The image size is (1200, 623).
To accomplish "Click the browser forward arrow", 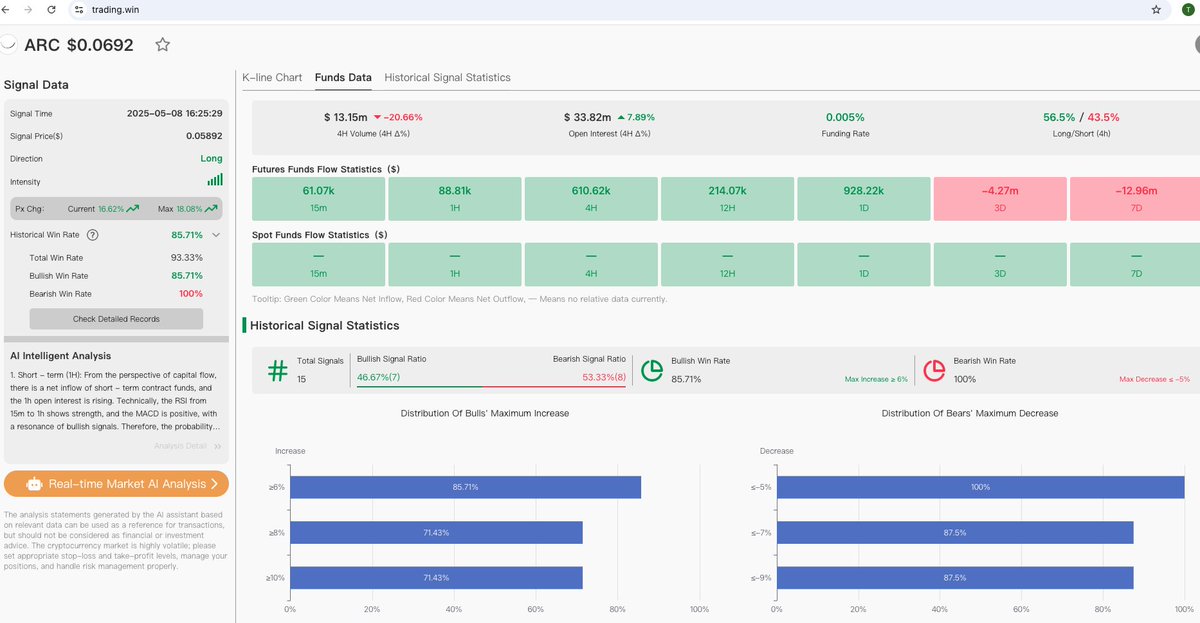I will pos(28,9).
